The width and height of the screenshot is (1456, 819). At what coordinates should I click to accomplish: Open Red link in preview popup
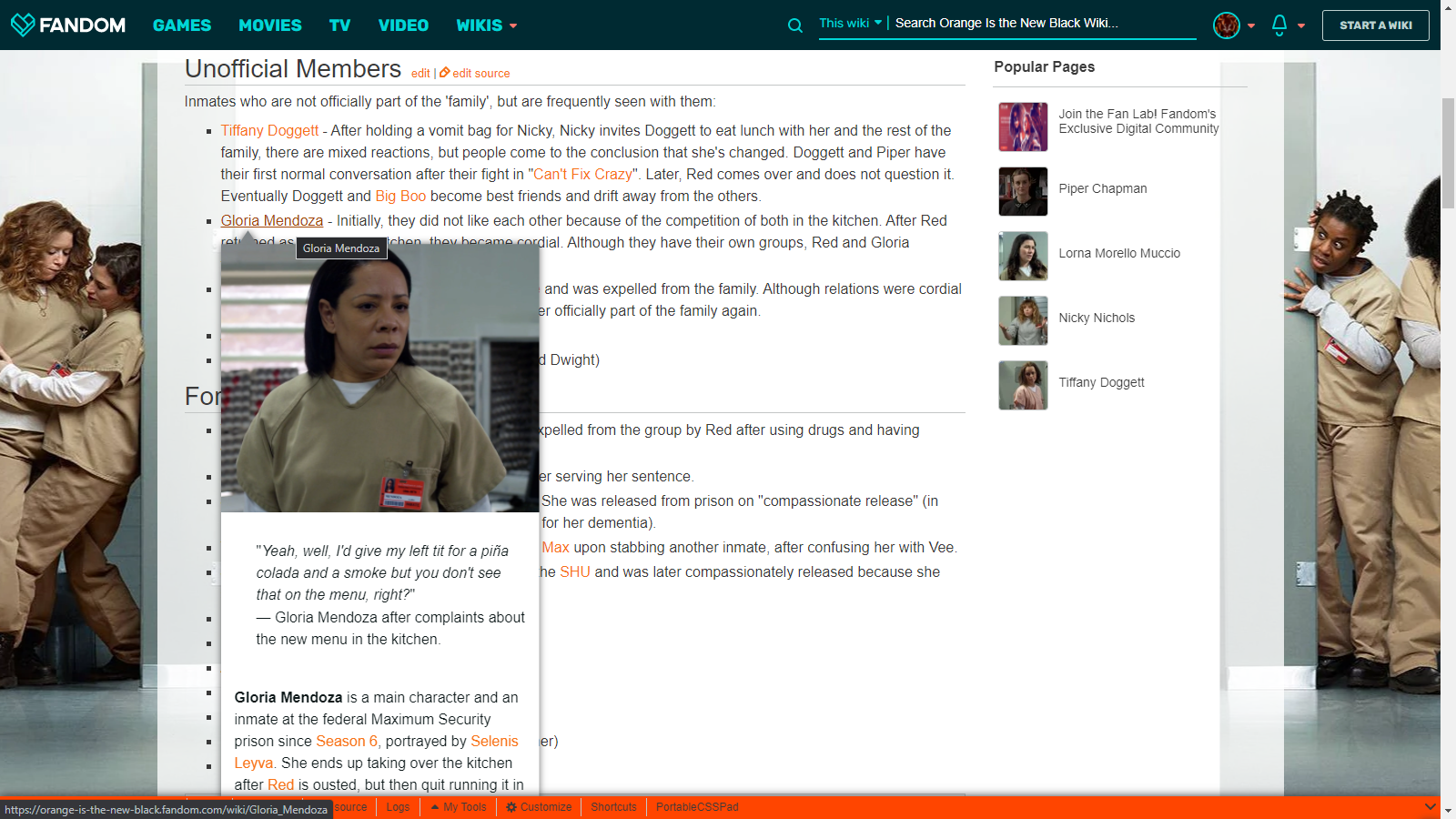pos(280,785)
